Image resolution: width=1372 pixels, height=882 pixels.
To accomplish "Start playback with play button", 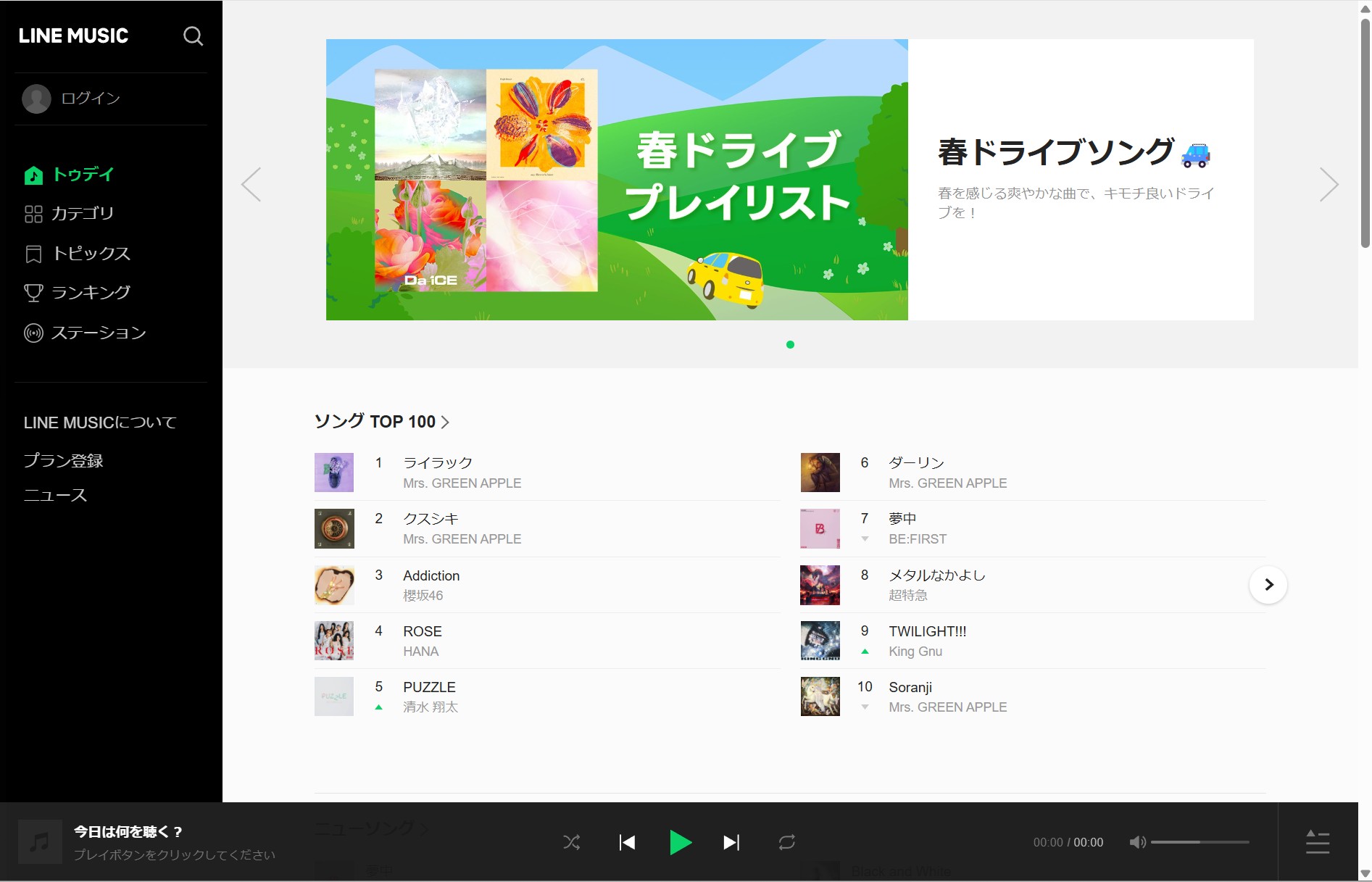I will click(x=680, y=842).
